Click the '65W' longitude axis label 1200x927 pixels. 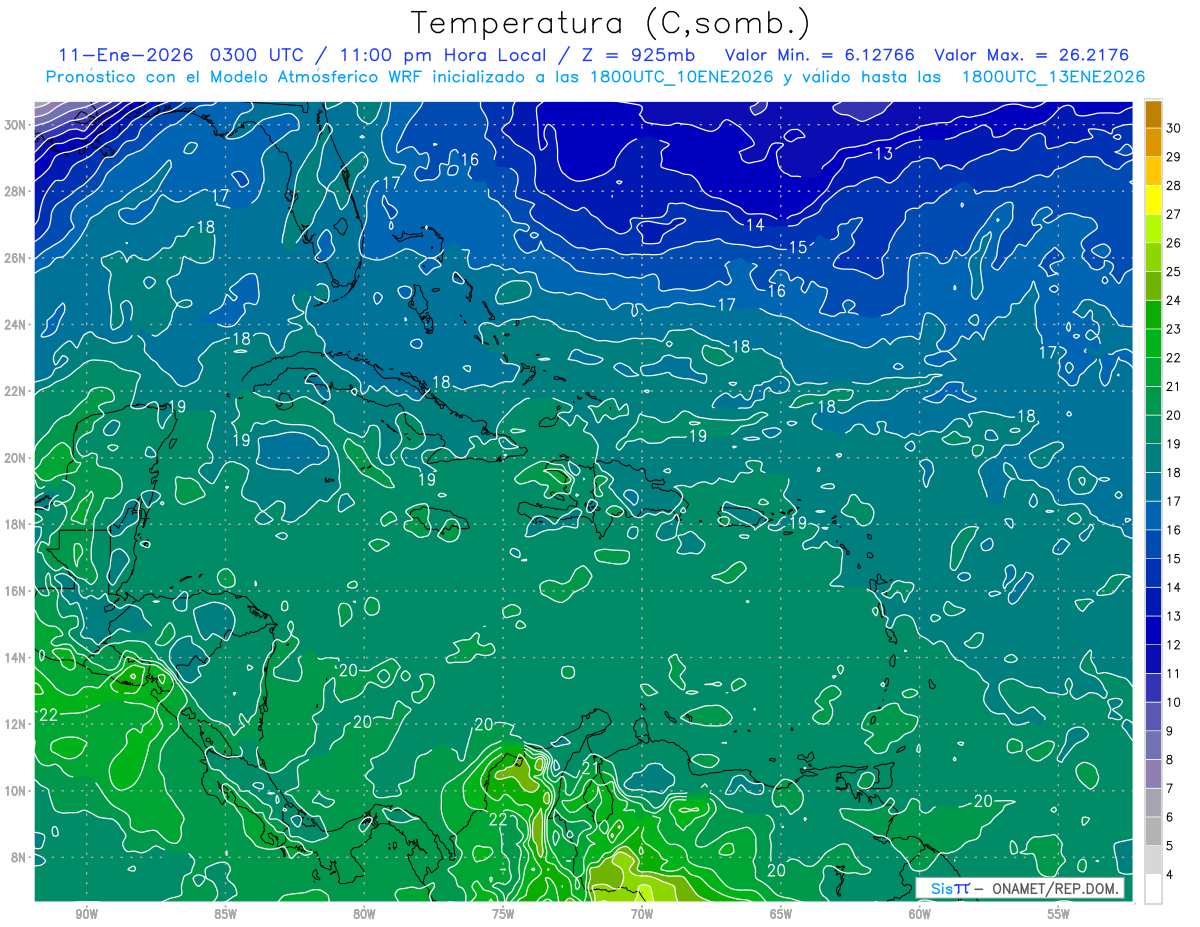pyautogui.click(x=781, y=914)
